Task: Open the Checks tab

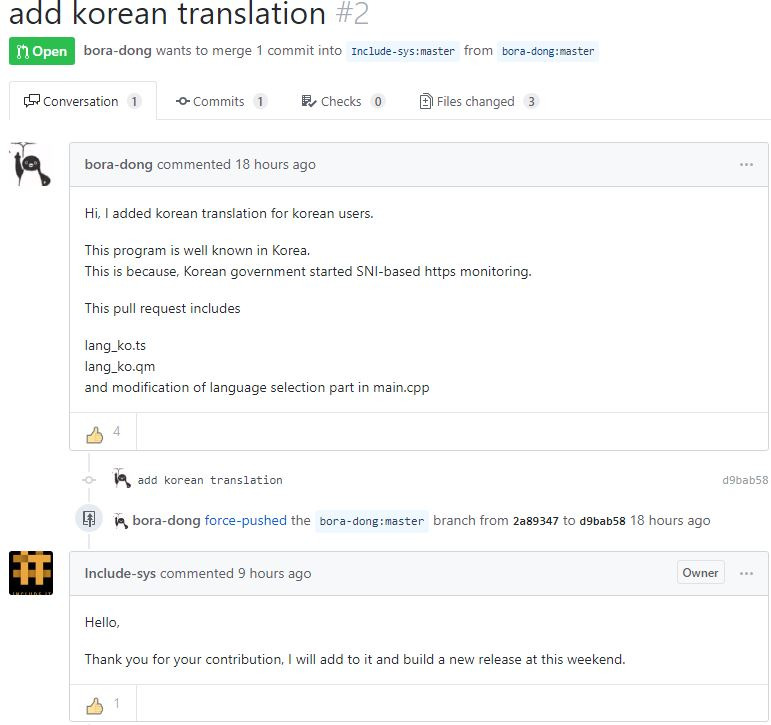Action: (342, 101)
